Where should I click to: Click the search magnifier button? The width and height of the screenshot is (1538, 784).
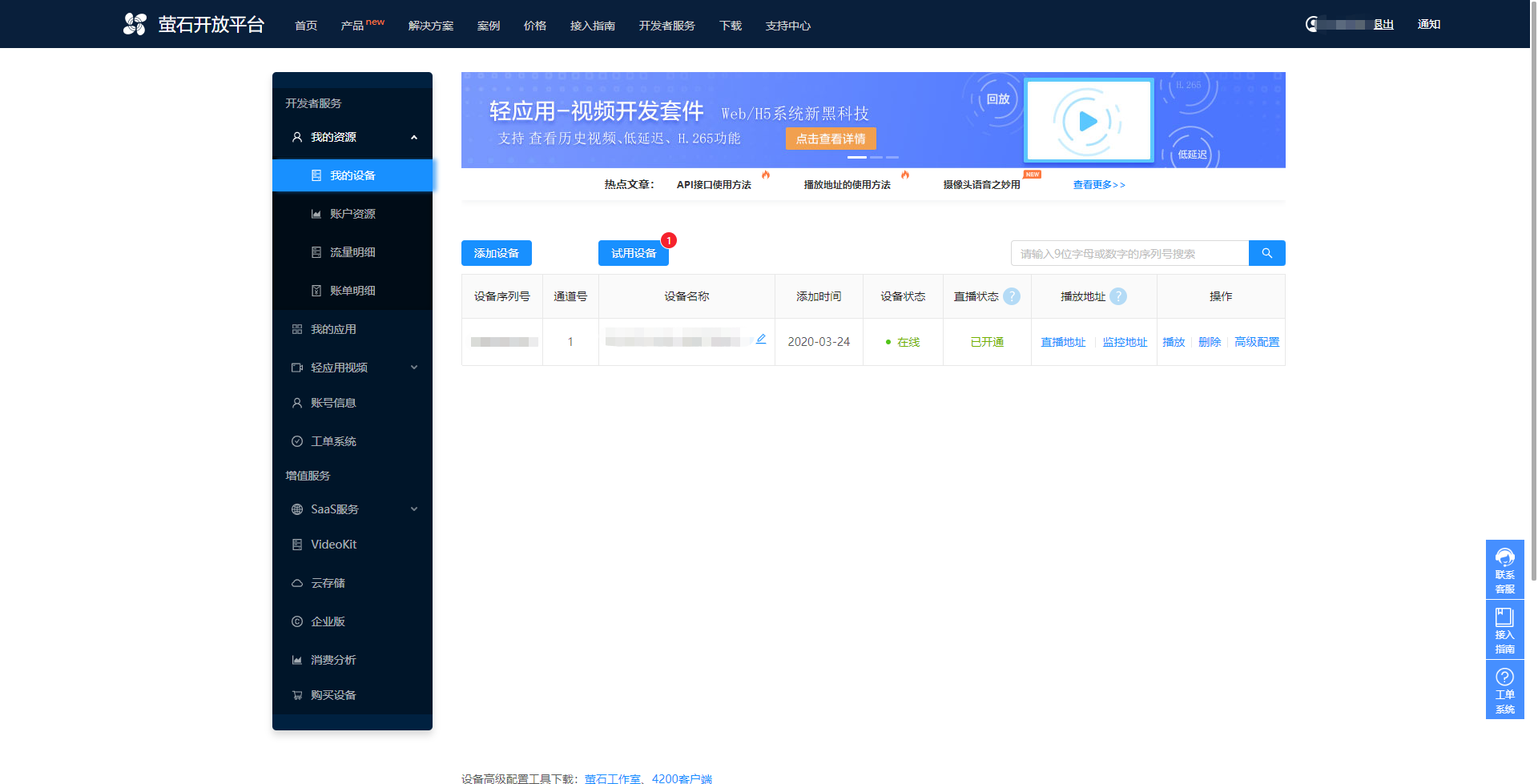point(1266,253)
